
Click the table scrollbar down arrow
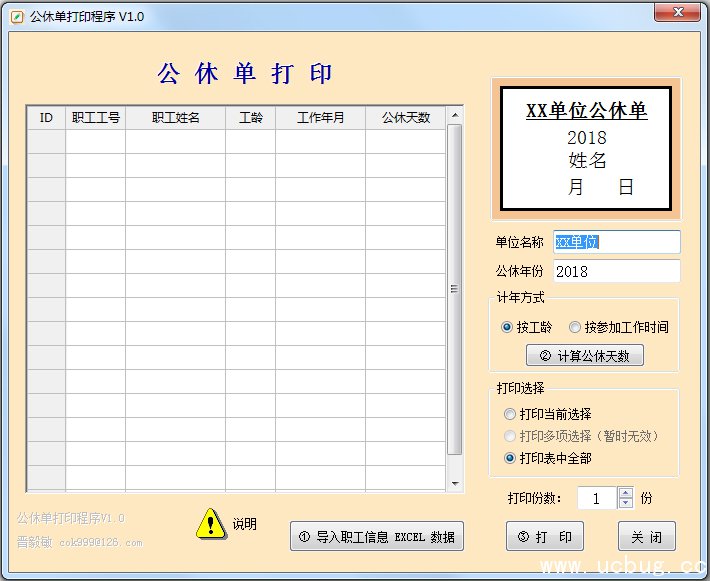click(455, 483)
